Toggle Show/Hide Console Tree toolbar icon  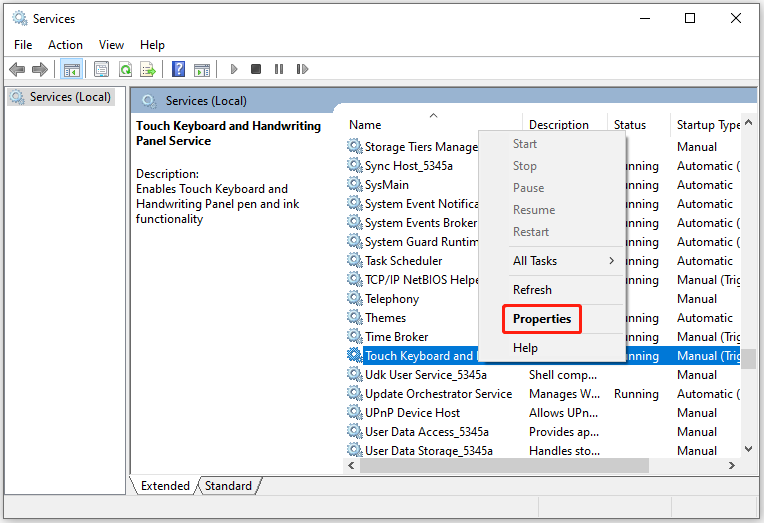[x=71, y=69]
